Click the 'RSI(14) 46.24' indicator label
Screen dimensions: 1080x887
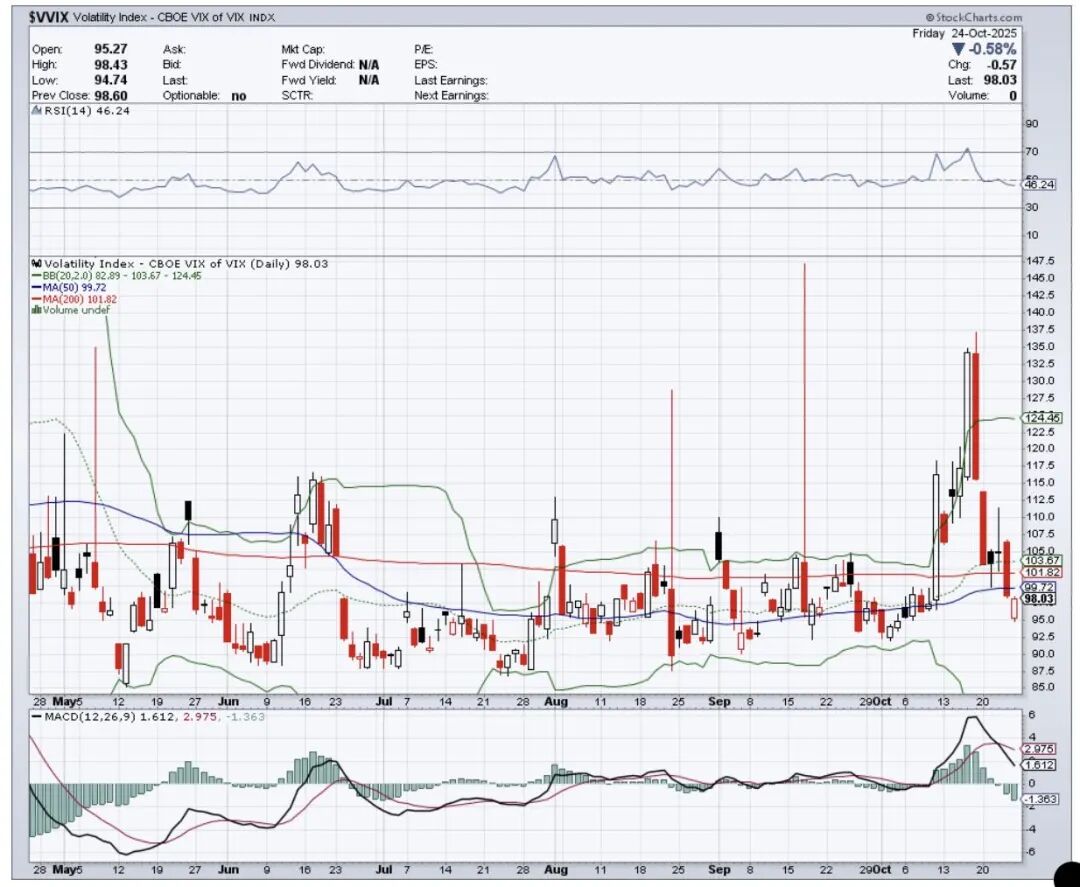87,111
